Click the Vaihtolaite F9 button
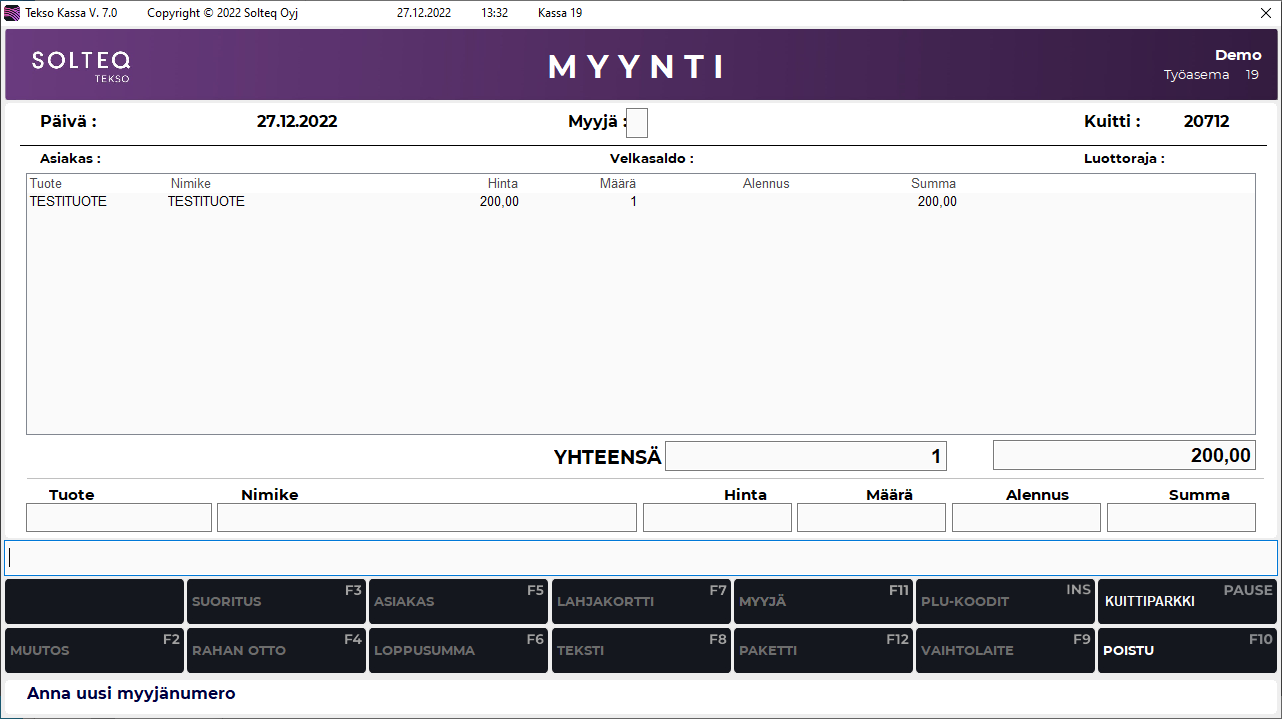 click(1005, 650)
